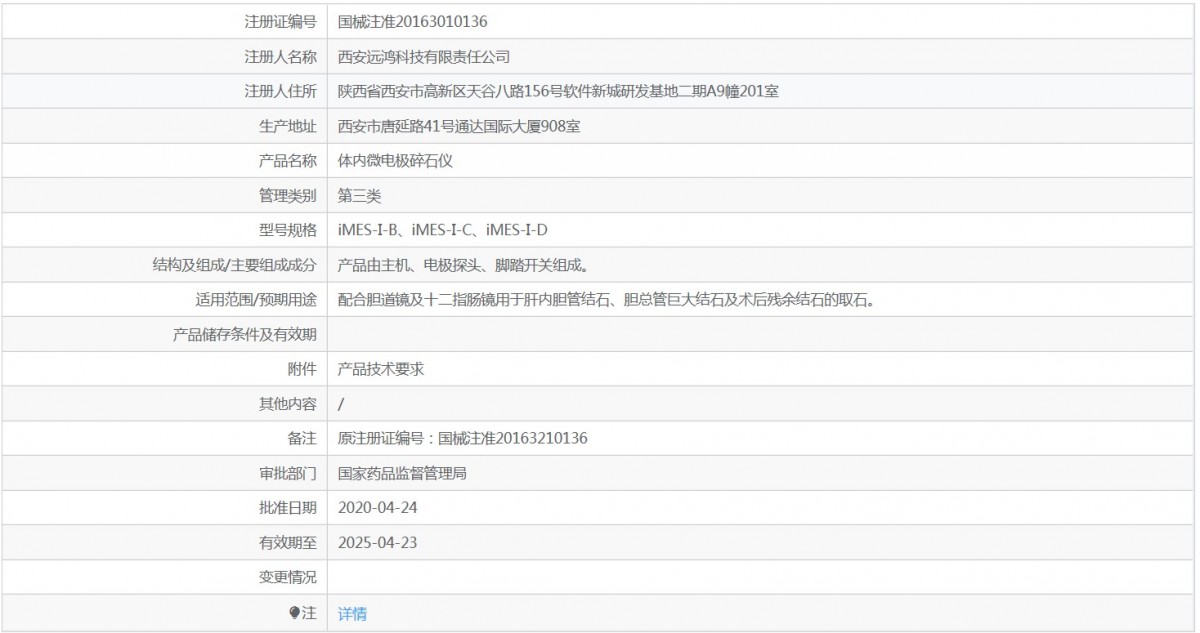Screen dimensions: 1200x633
Task: Click the 生产地址 label
Action: pos(288,126)
